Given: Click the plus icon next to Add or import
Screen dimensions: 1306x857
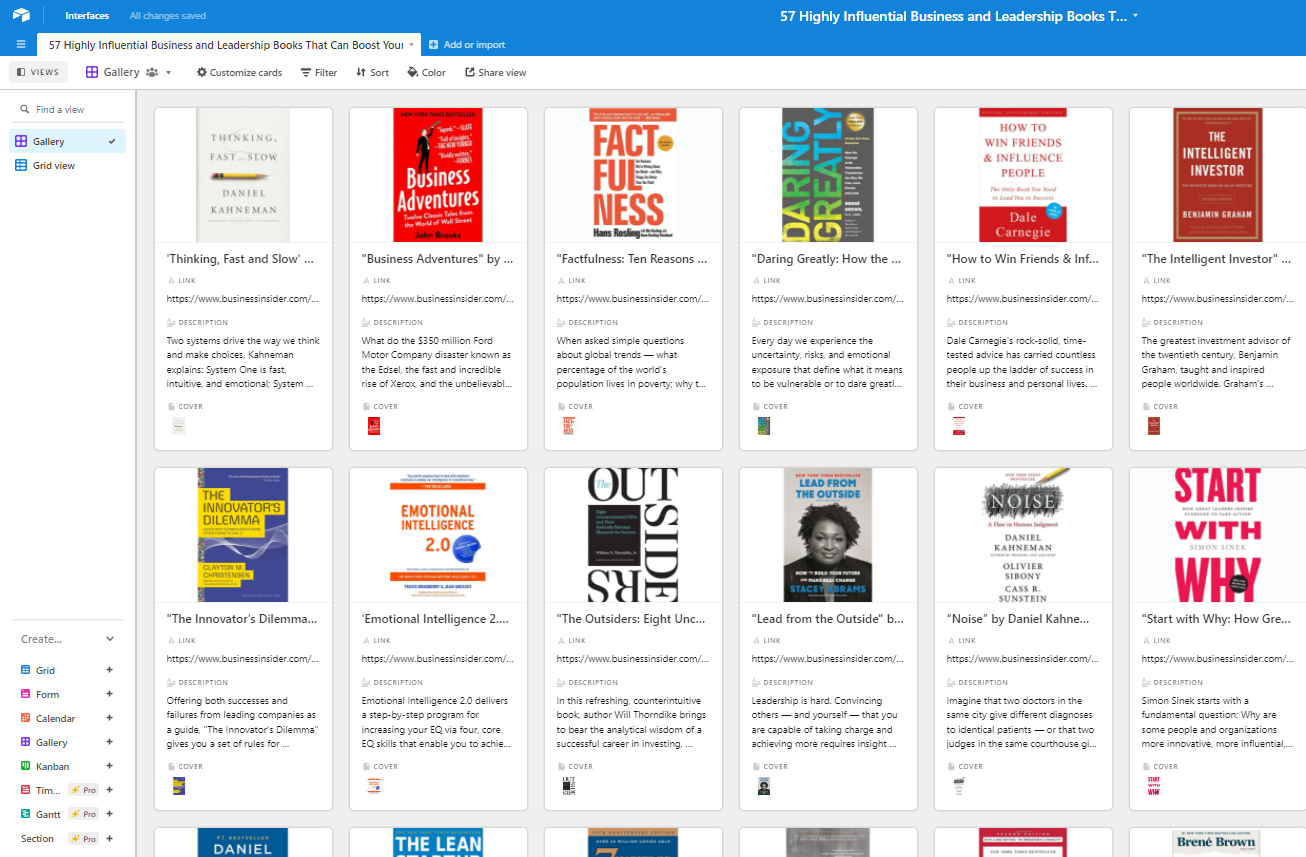Looking at the screenshot, I should (x=433, y=45).
